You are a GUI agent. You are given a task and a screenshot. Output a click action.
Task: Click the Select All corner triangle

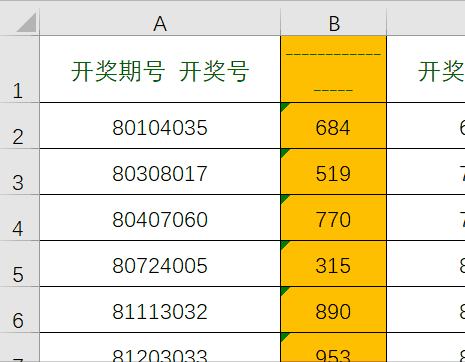(x=27, y=23)
